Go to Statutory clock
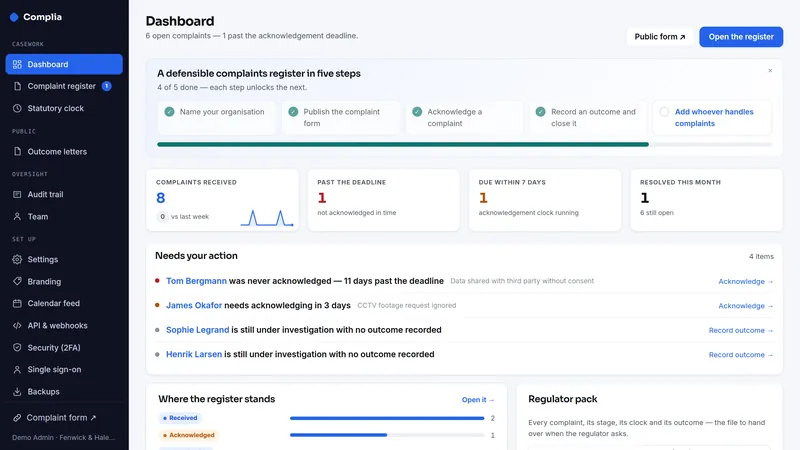800x450 pixels. [x=64, y=108]
